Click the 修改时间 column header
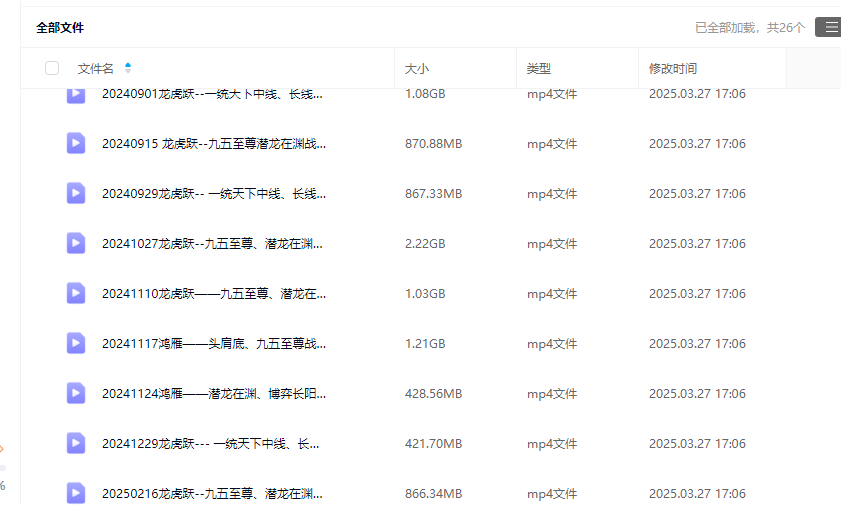Screen dimensions: 841x505 (673, 69)
